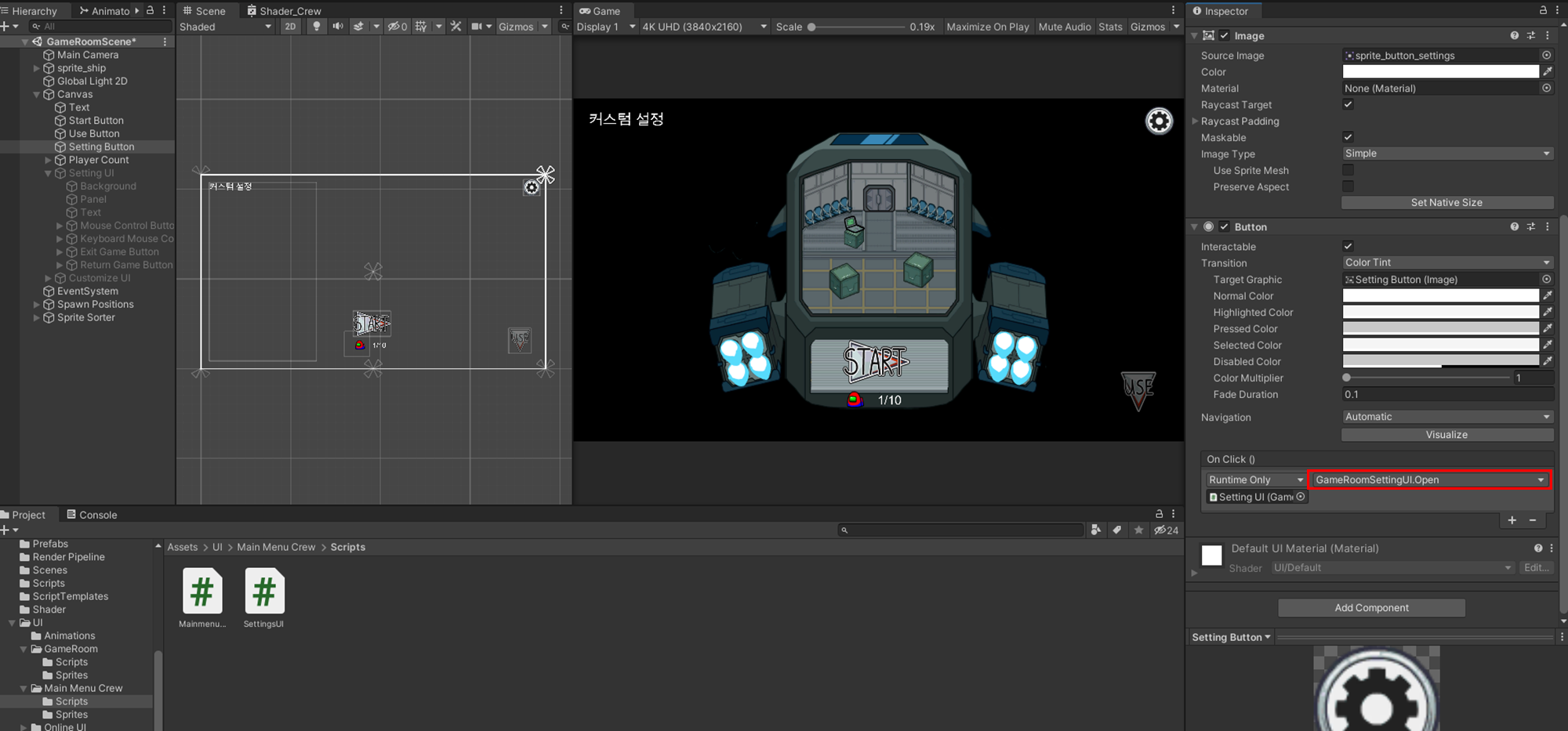This screenshot has height=731, width=1568.
Task: Open the Shaded draw mode dropdown
Action: pyautogui.click(x=226, y=27)
